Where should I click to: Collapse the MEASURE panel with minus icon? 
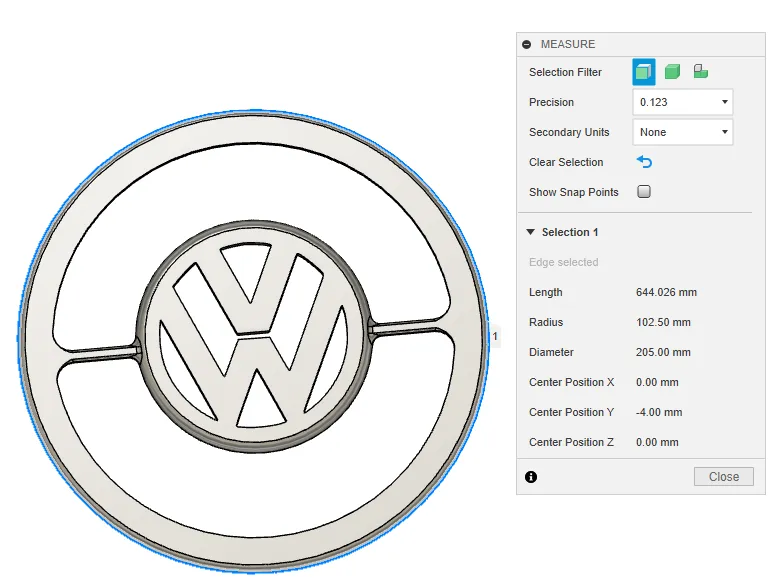[527, 44]
